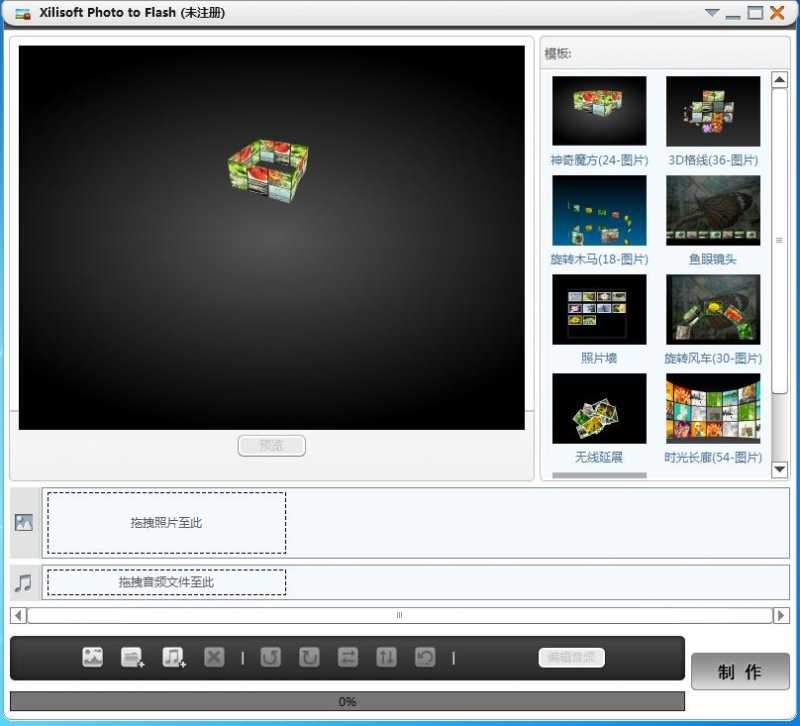Select the 神奇魔方 template thumbnail
This screenshot has width=800, height=726.
click(598, 110)
